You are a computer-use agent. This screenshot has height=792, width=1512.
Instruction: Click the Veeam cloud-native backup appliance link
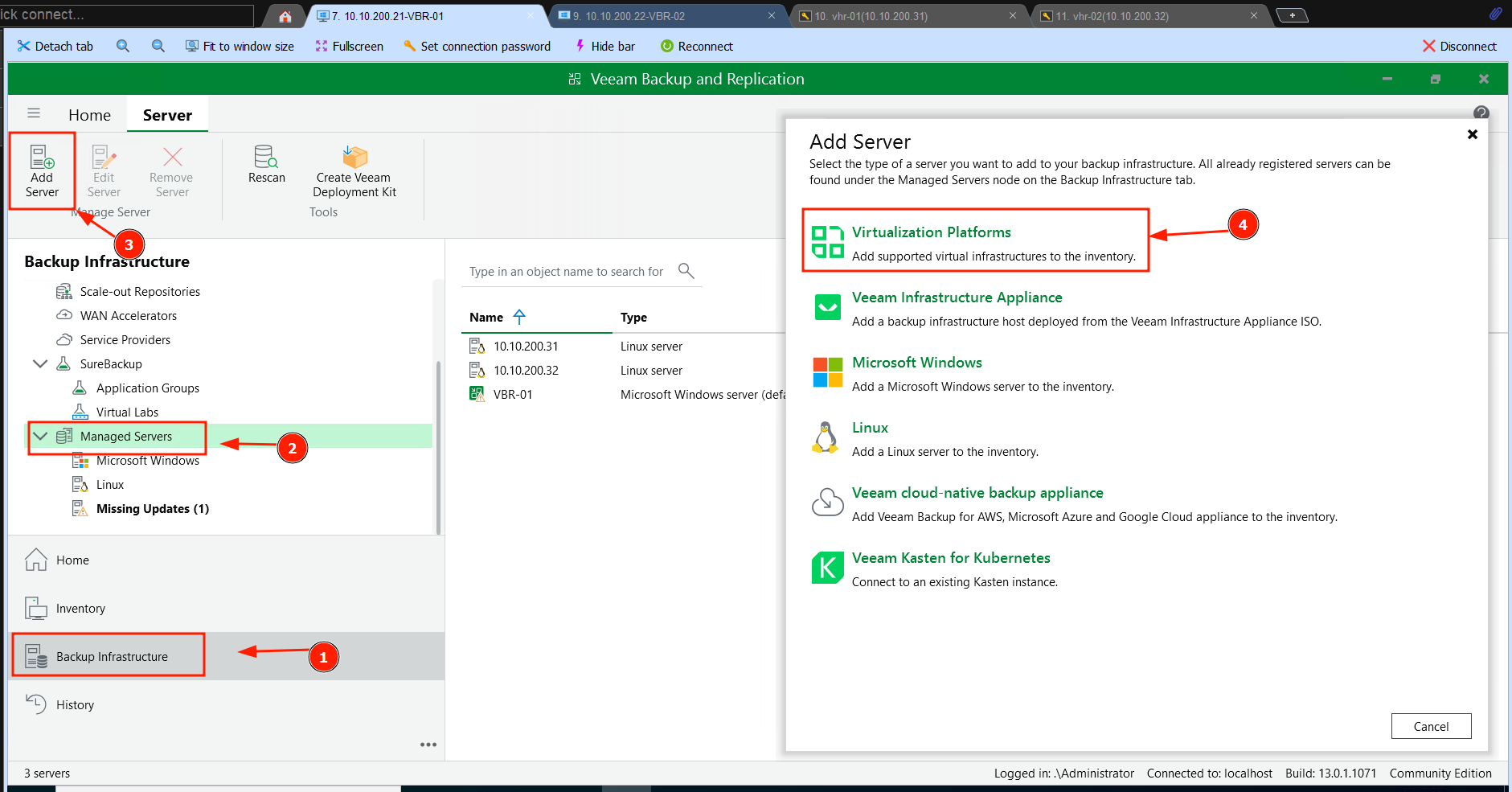(x=977, y=492)
